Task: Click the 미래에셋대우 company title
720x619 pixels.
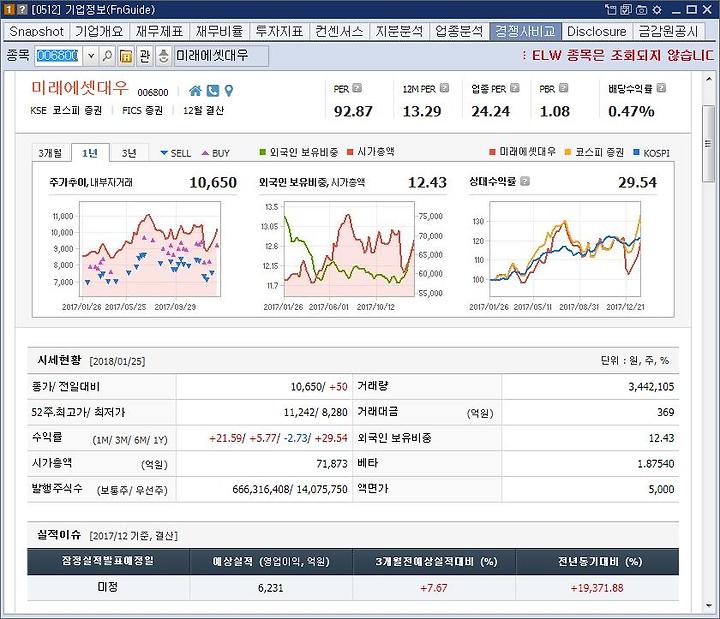Action: pos(80,88)
